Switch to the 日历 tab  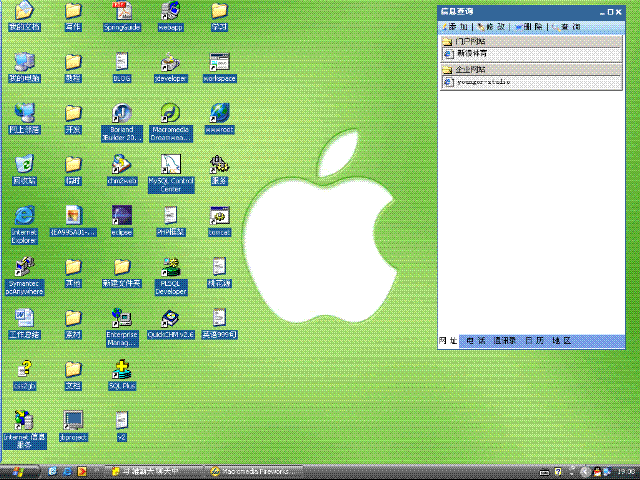(534, 340)
